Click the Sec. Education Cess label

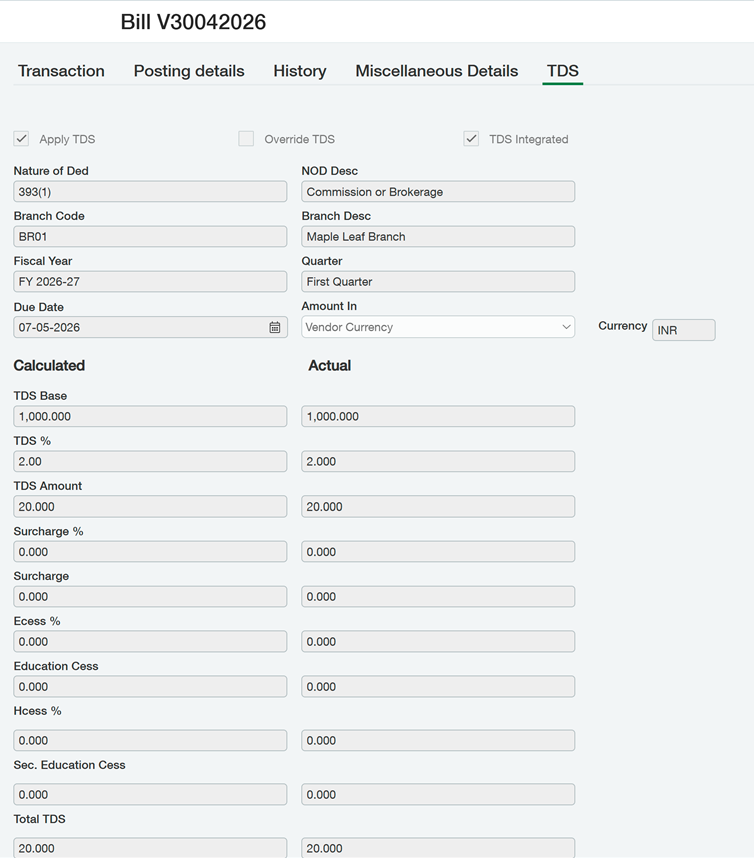[x=69, y=765]
